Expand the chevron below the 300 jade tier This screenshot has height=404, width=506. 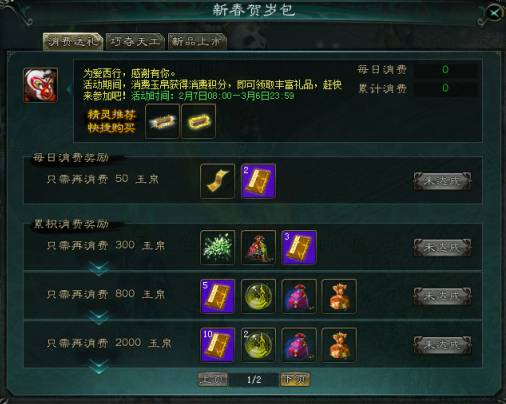click(x=99, y=268)
